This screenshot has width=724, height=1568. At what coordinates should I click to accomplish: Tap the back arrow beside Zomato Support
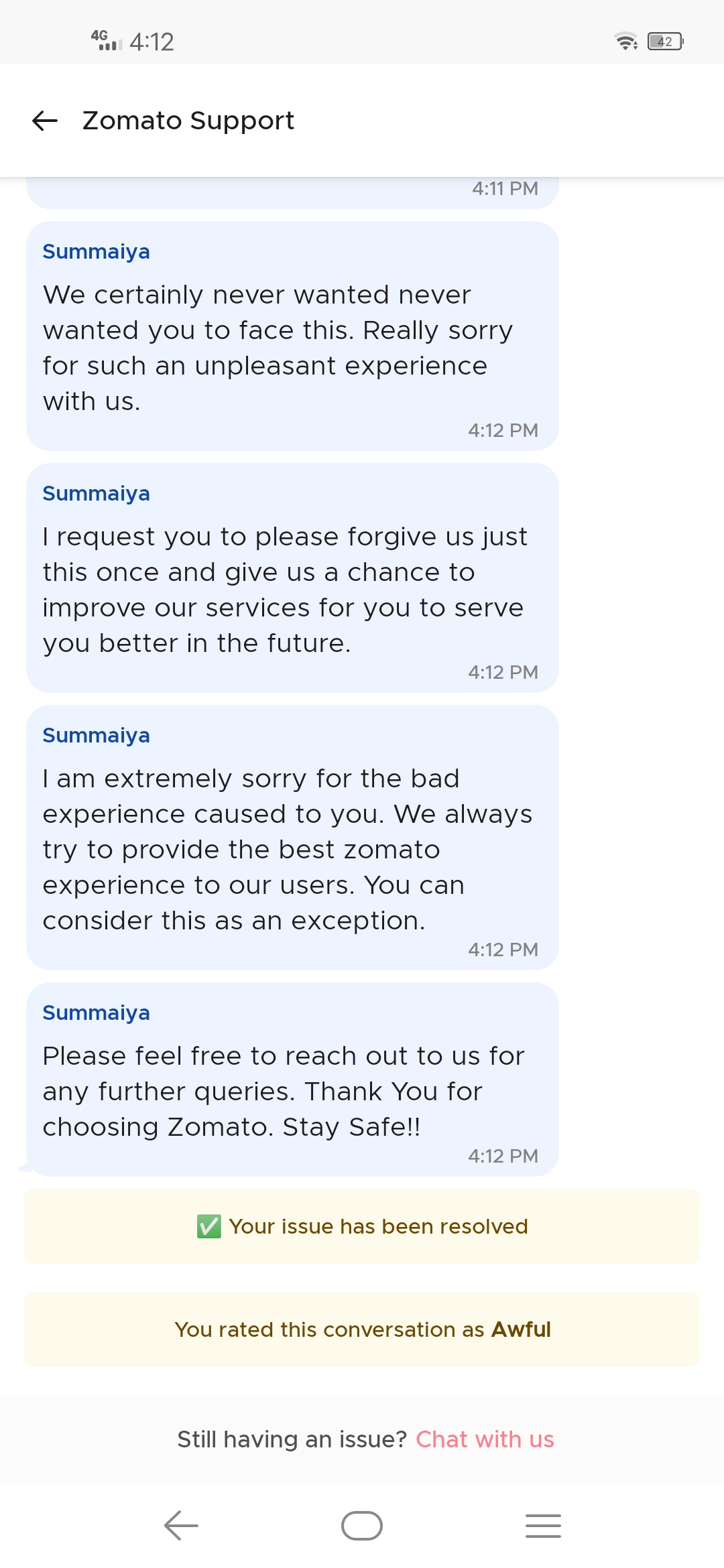[x=45, y=121]
